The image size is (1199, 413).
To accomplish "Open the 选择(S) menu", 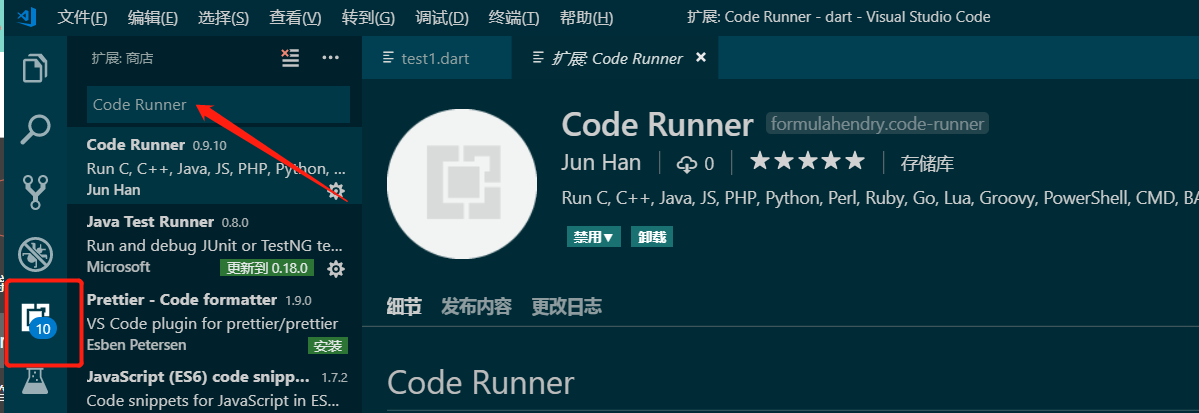I will (x=223, y=17).
